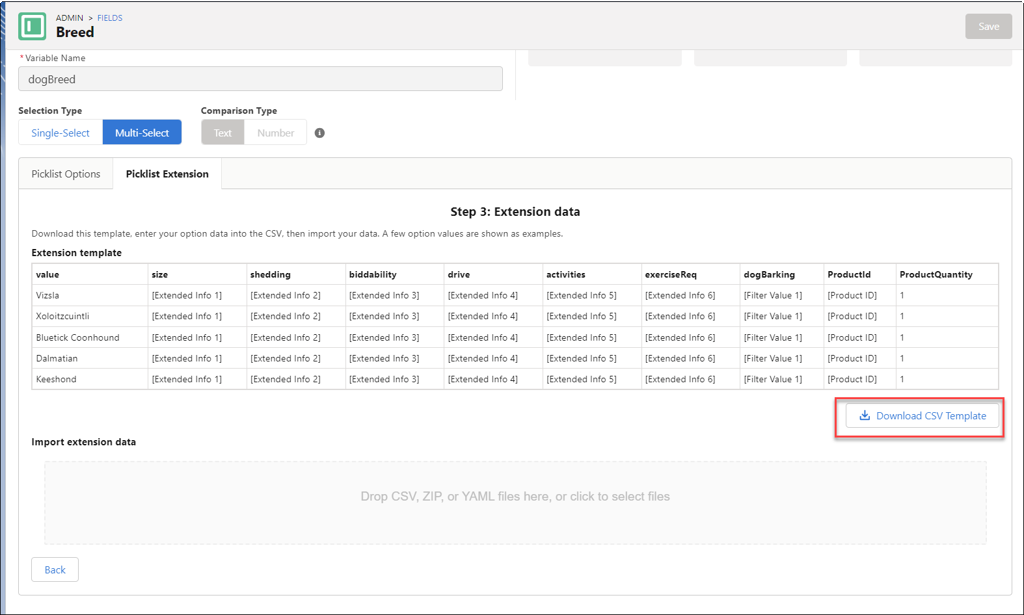Click the Comparison Type label

click(239, 110)
